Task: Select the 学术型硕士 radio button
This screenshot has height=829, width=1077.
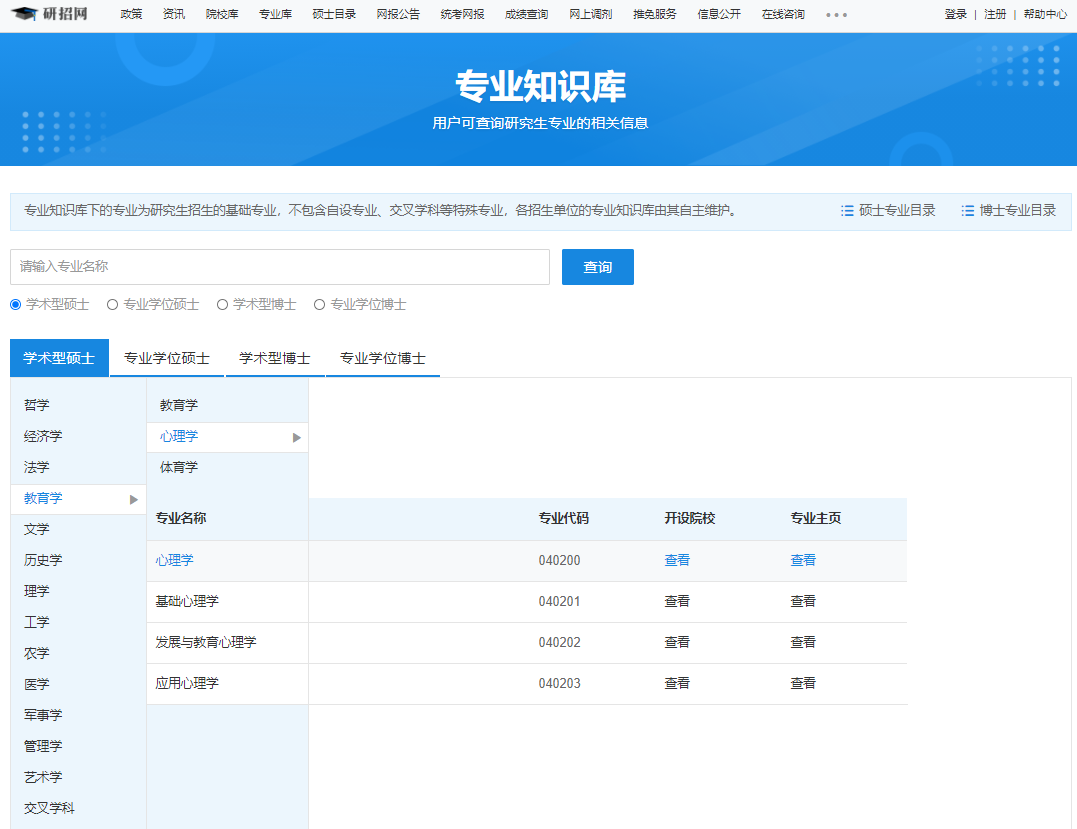Action: [15, 304]
